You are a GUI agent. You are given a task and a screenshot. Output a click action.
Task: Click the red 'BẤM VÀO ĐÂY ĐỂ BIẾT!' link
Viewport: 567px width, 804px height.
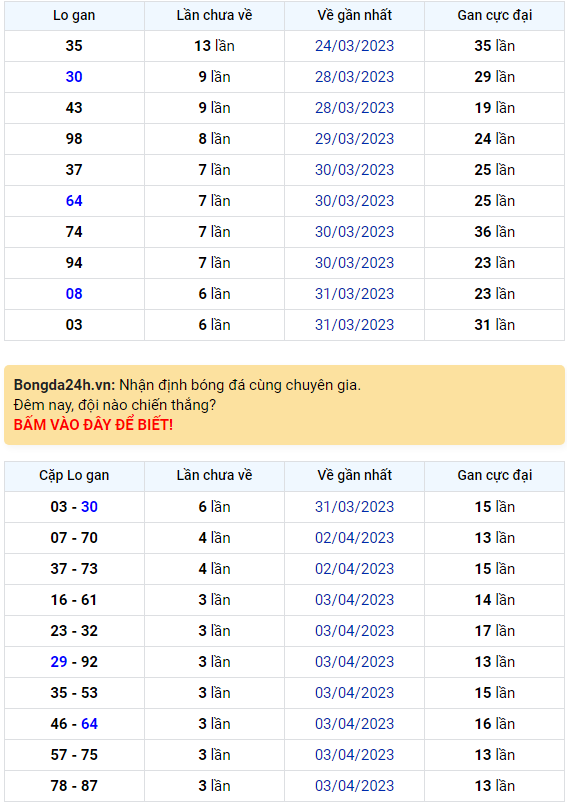[x=93, y=425]
